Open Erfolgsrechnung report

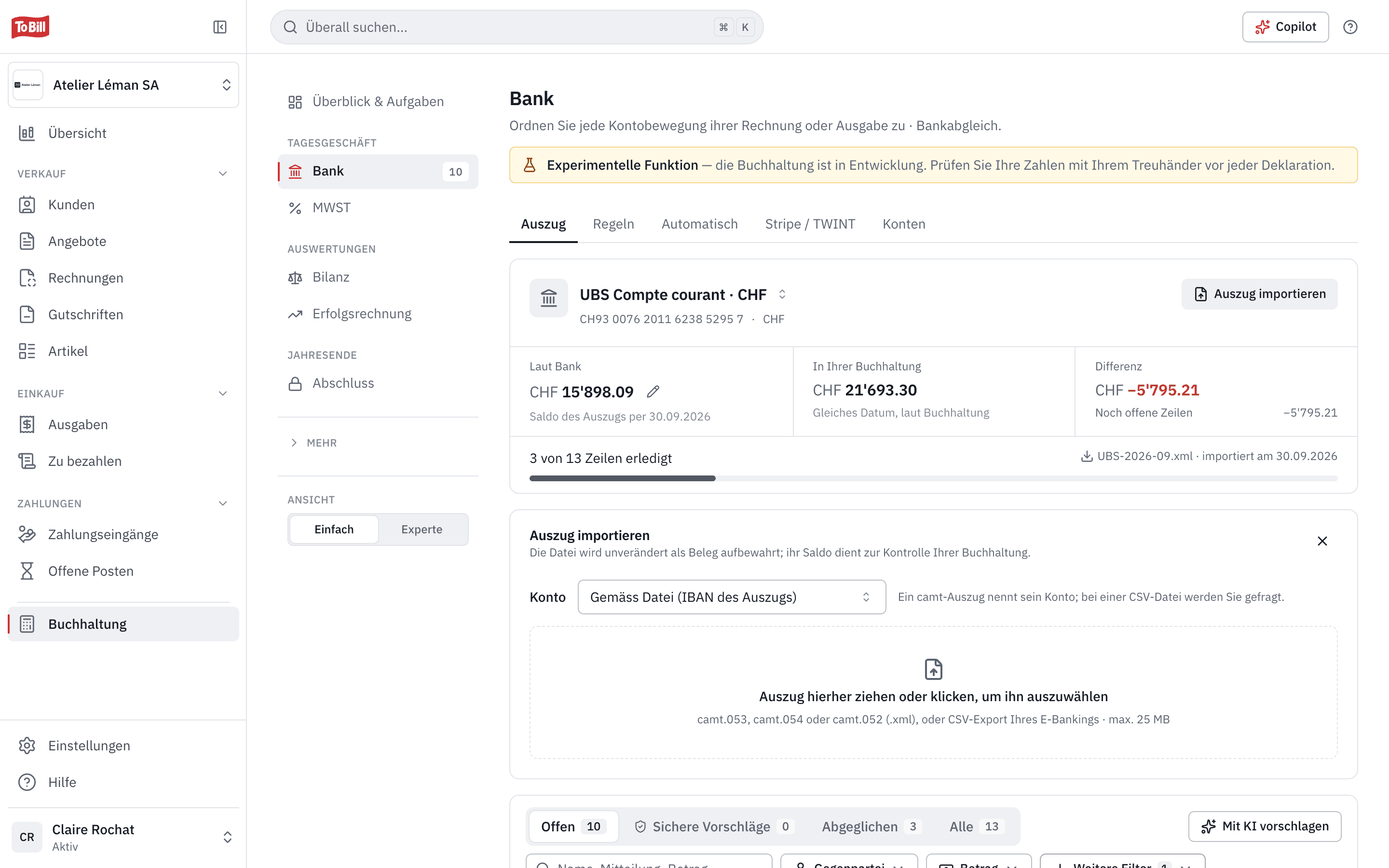pyautogui.click(x=378, y=314)
